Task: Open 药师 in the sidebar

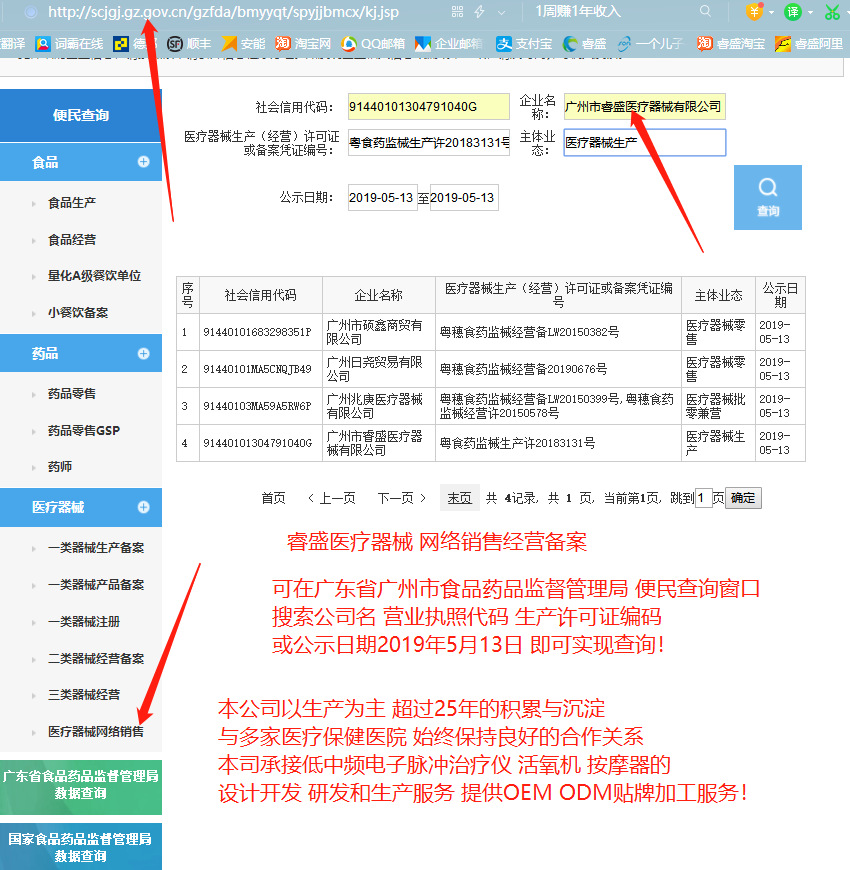Action: [60, 467]
